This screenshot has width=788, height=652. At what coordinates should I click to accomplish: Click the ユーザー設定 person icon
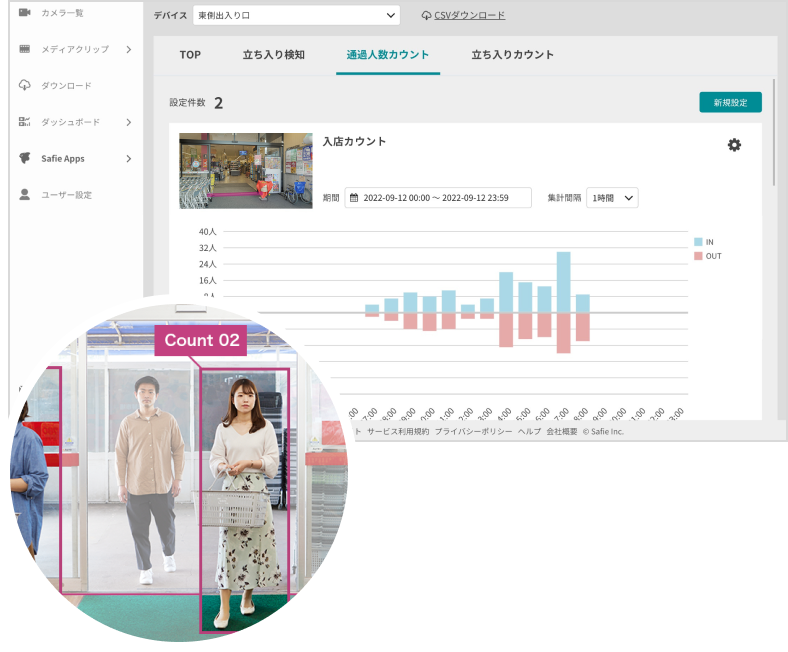point(25,195)
